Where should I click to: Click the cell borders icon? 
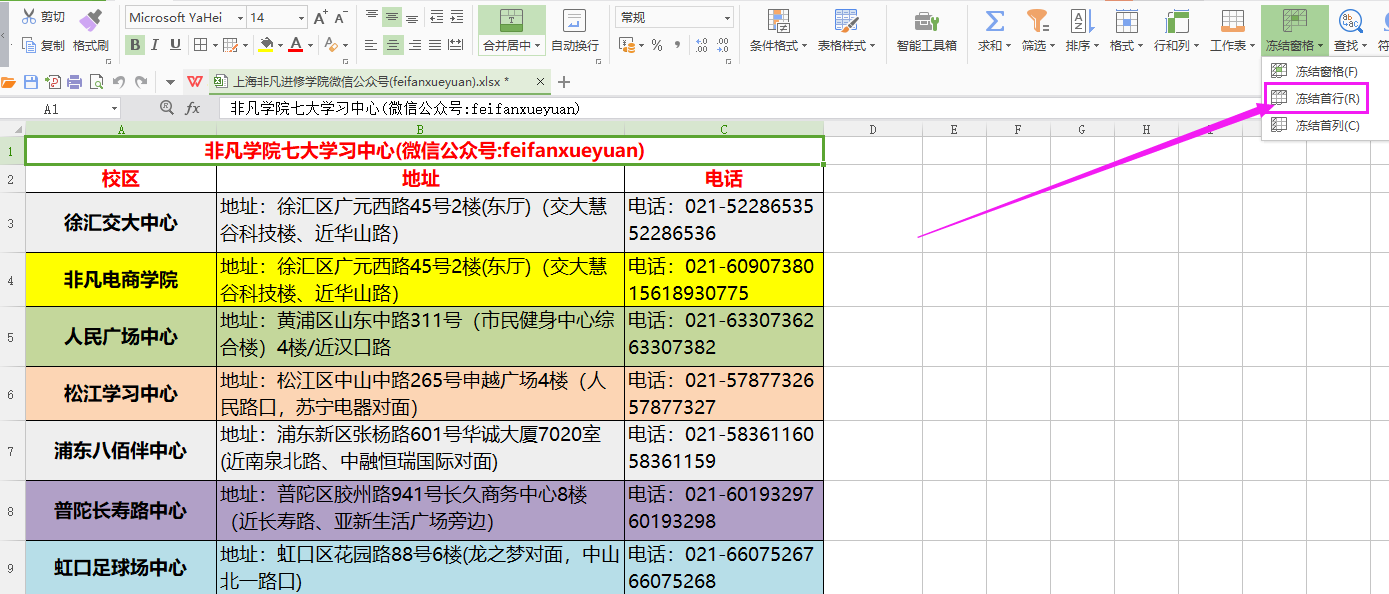[200, 45]
